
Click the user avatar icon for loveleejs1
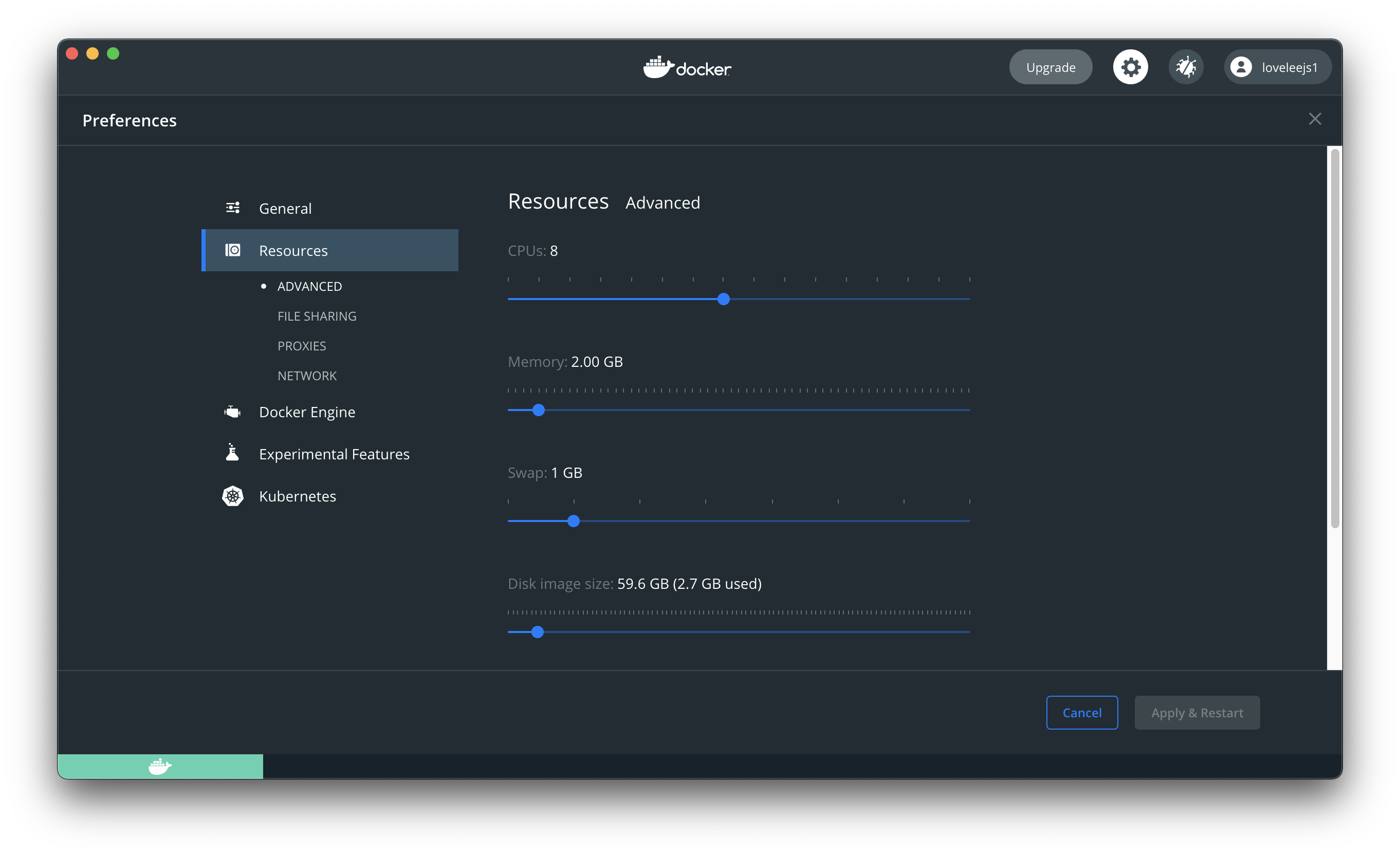point(1241,67)
